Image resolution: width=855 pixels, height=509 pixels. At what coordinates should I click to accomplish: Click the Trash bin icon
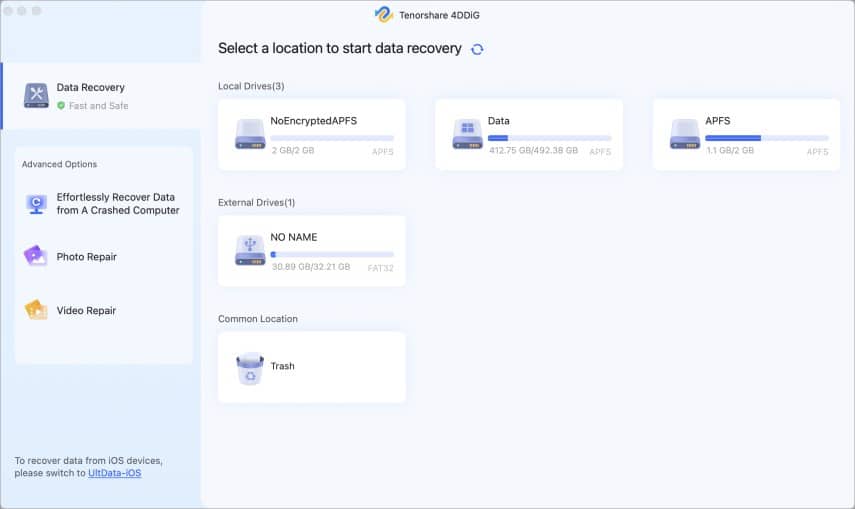tap(250, 369)
